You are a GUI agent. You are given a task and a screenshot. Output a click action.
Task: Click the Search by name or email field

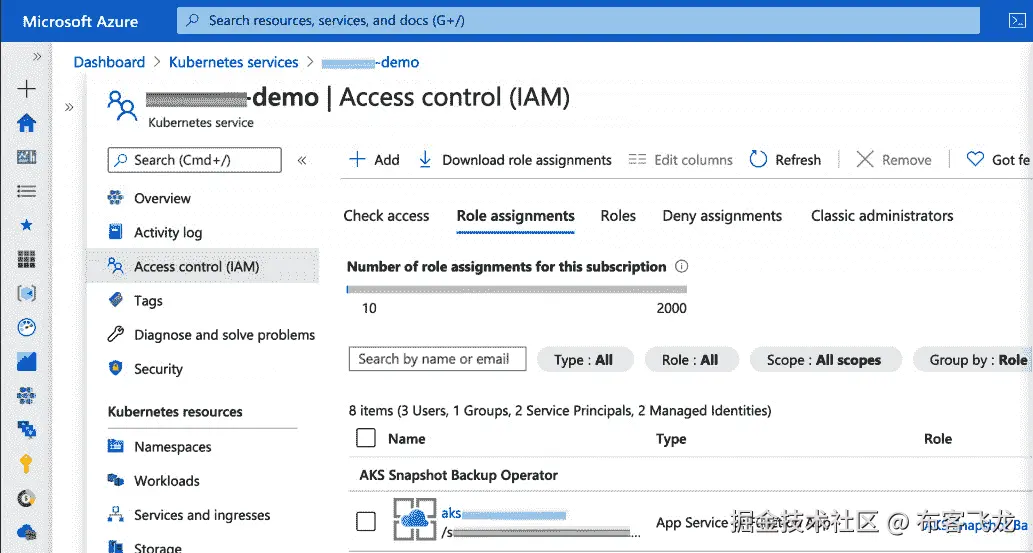[x=437, y=359]
